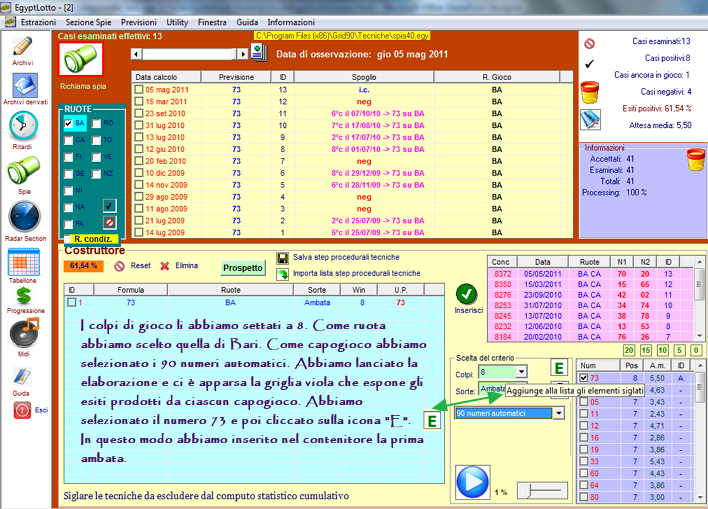Open the Sezione Spie menu
Image resolution: width=708 pixels, height=509 pixels.
click(88, 22)
